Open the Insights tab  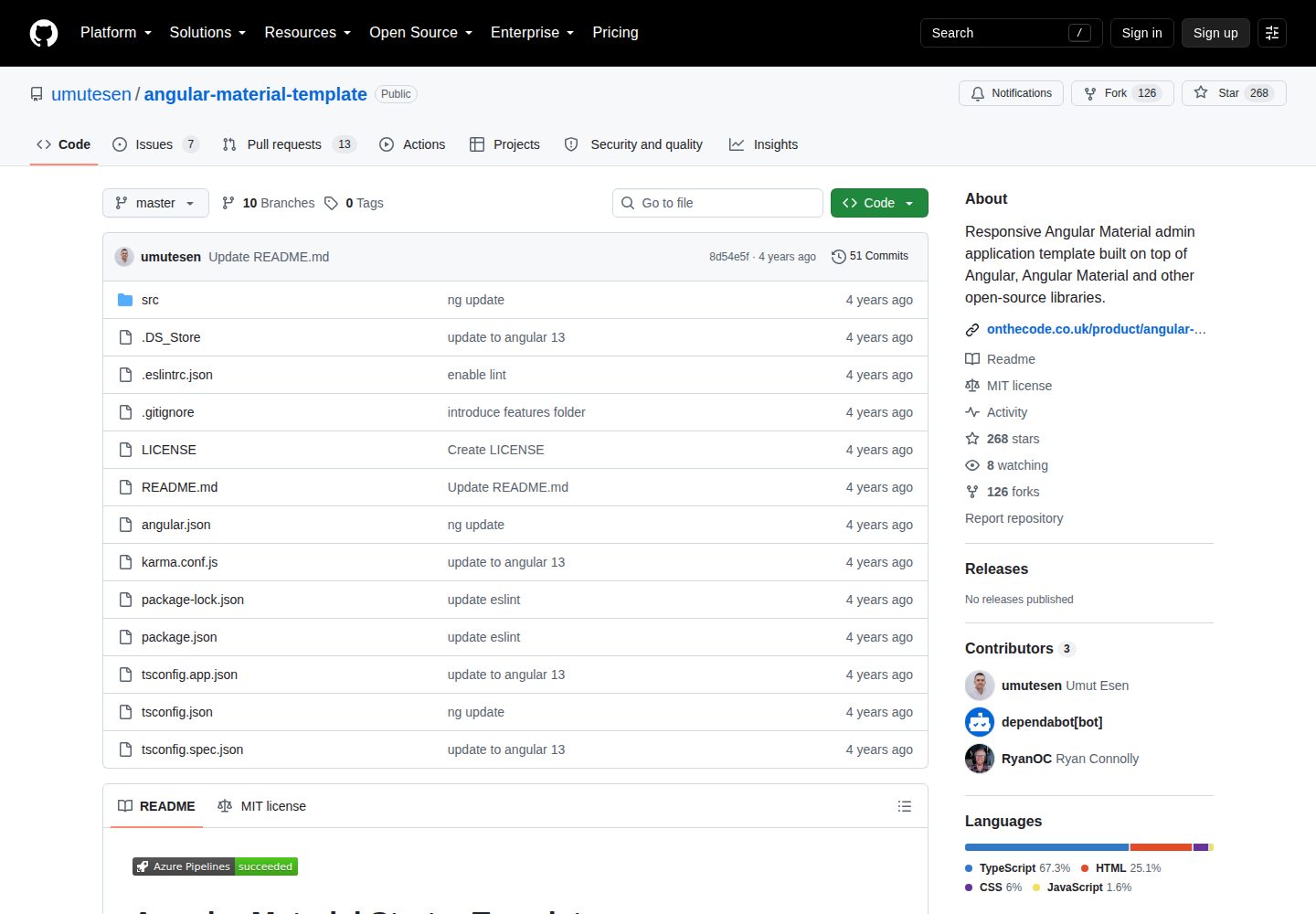coord(763,144)
